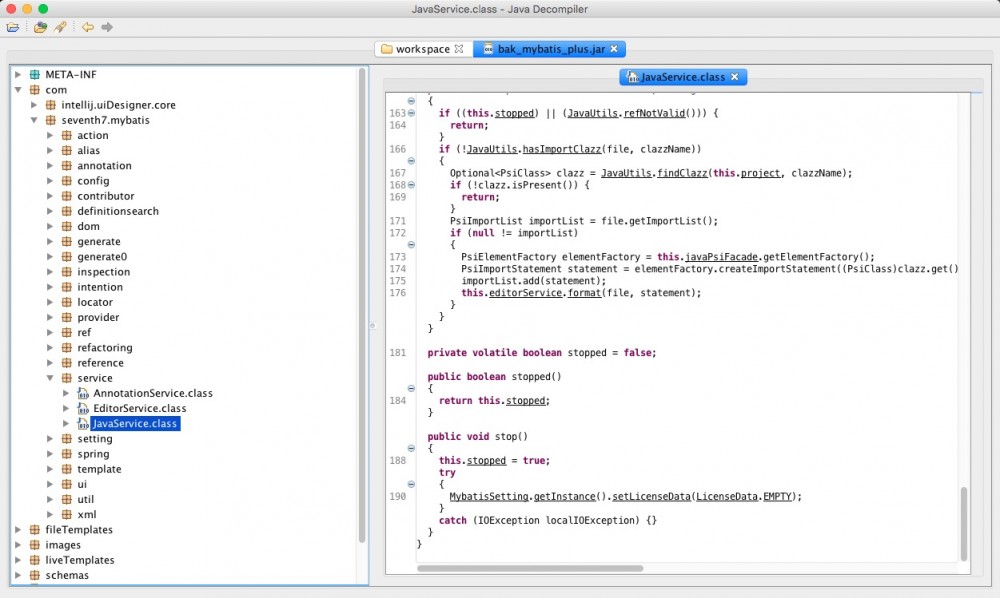The width and height of the screenshot is (1000, 598).
Task: Click the Open File toolbar icon
Action: [13, 27]
